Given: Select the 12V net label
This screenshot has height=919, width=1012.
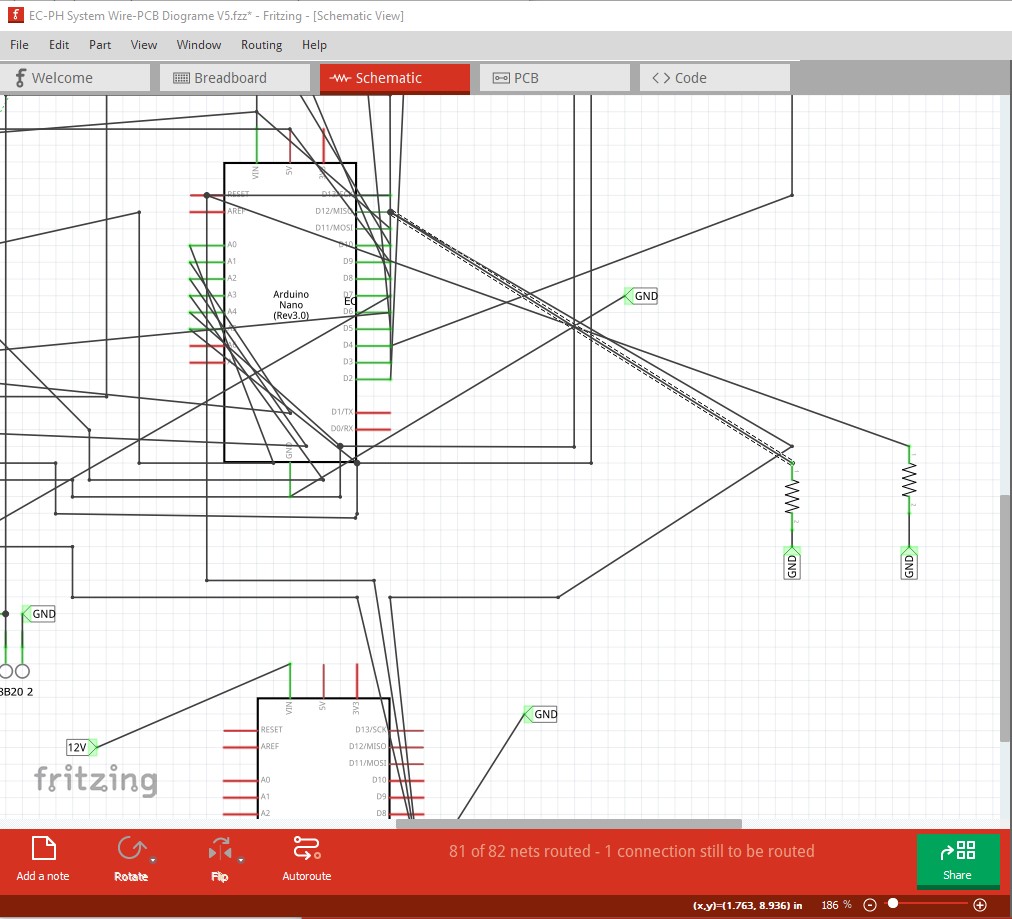Looking at the screenshot, I should point(78,746).
